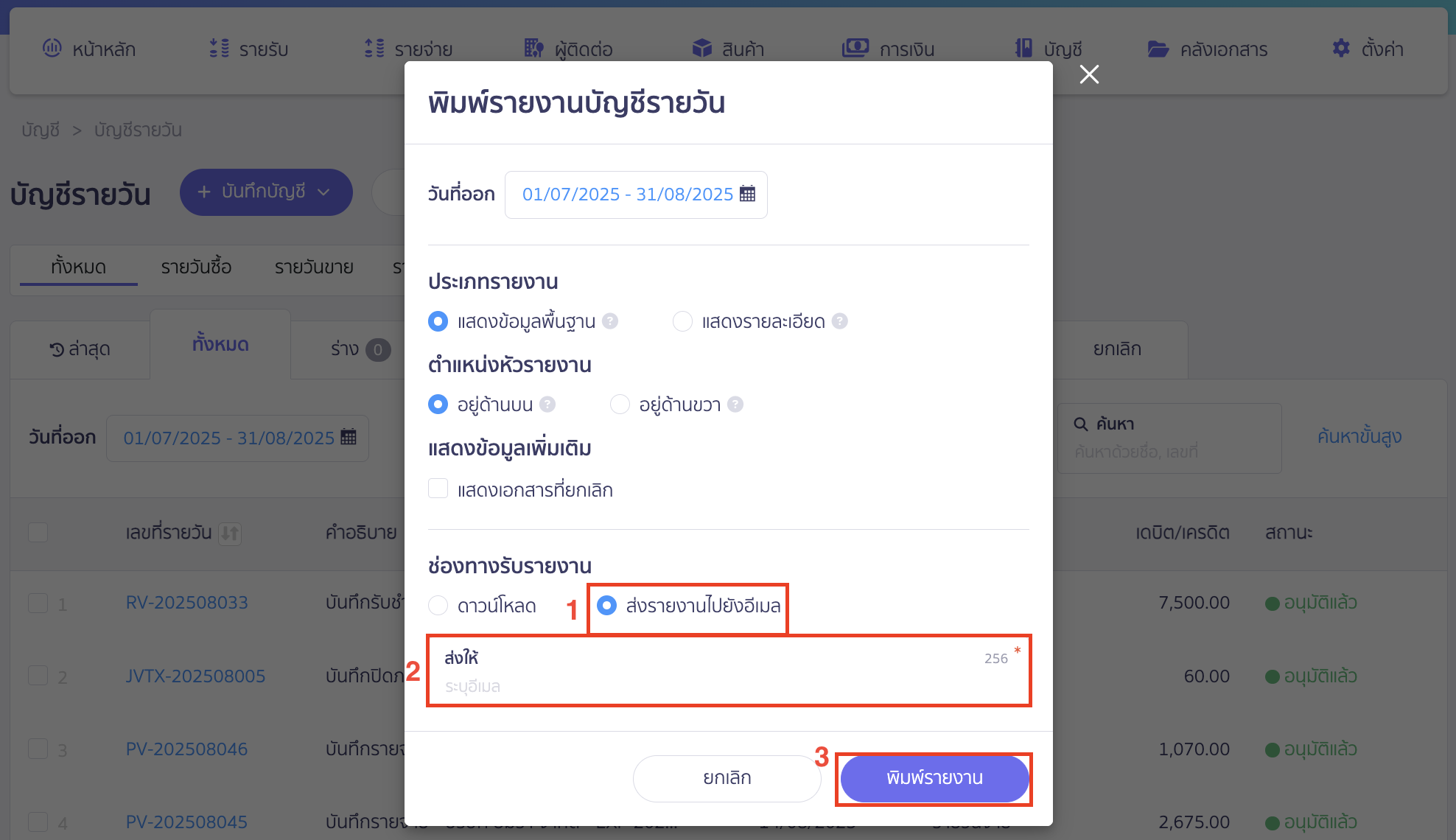Open the คลังเอกสาร menu
This screenshot has width=1456, height=840.
tap(1208, 49)
